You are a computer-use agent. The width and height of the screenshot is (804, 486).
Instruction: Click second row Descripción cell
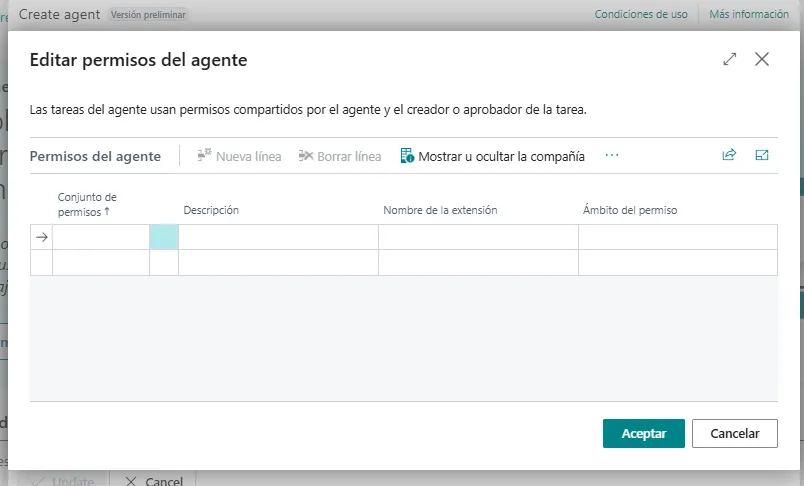pos(278,262)
